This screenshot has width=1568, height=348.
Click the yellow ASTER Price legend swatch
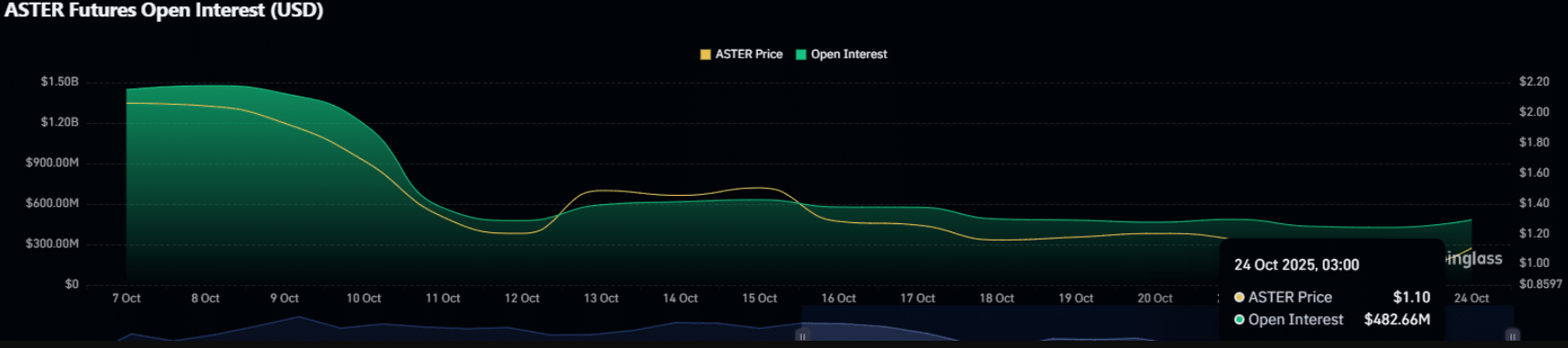(x=705, y=55)
